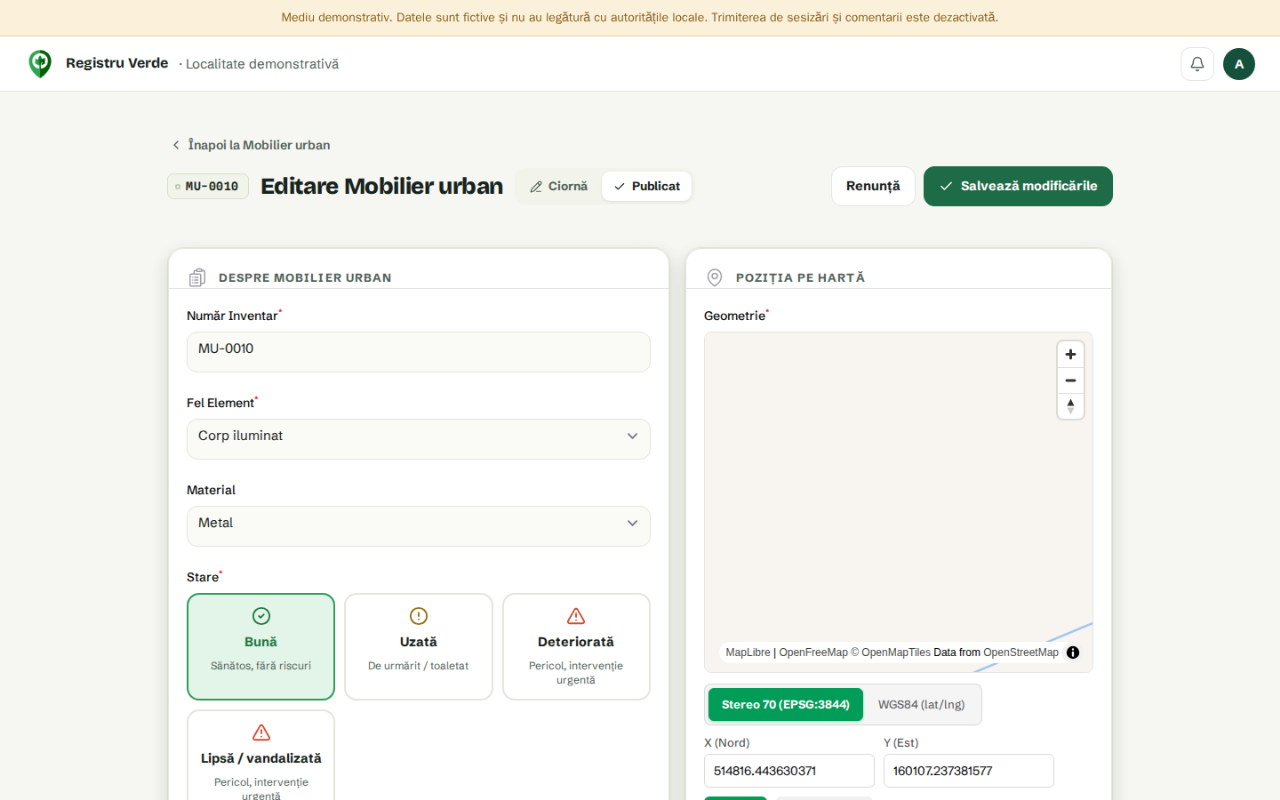Zoom in on the map
Image resolution: width=1280 pixels, height=800 pixels.
(x=1071, y=355)
